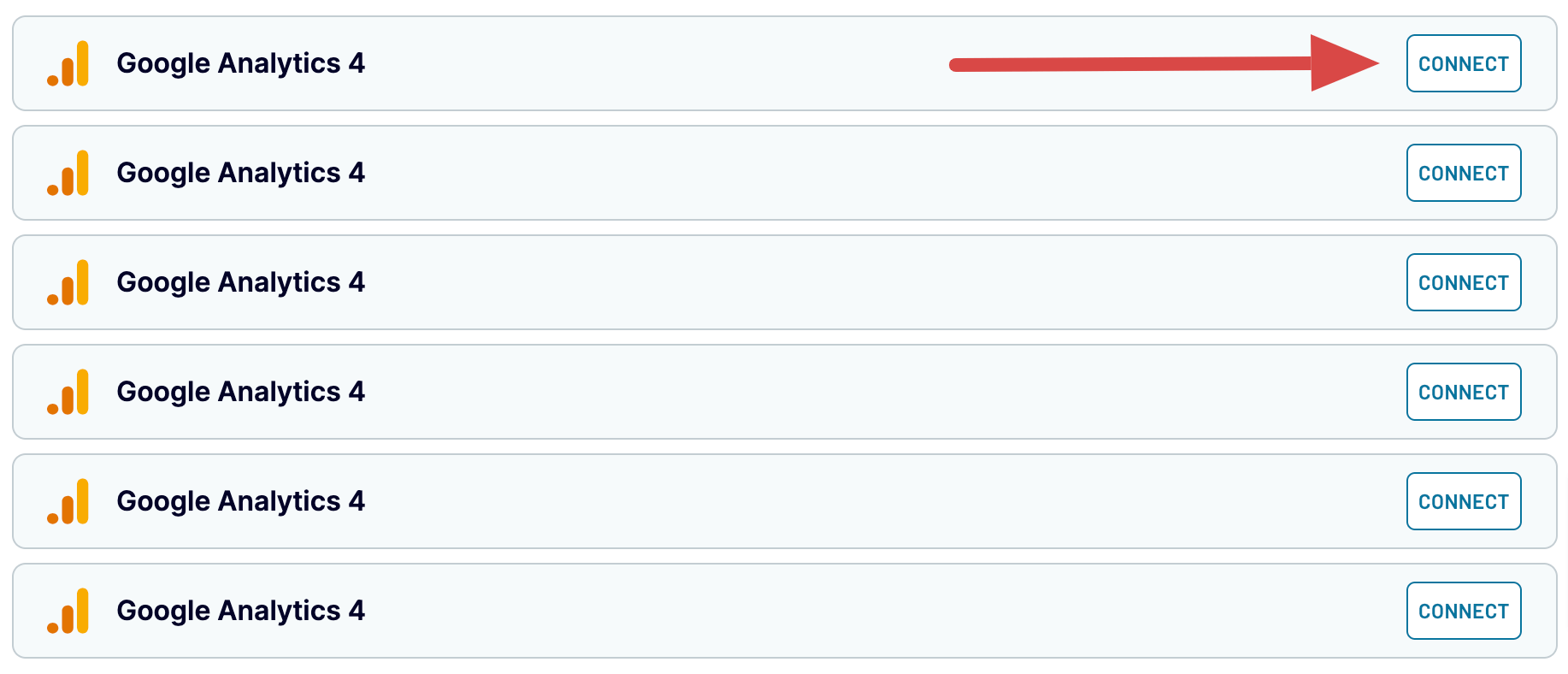This screenshot has width=1568, height=674.
Task: Select the Analytics bar-chart icon in the fourth row
Action: pos(68,392)
